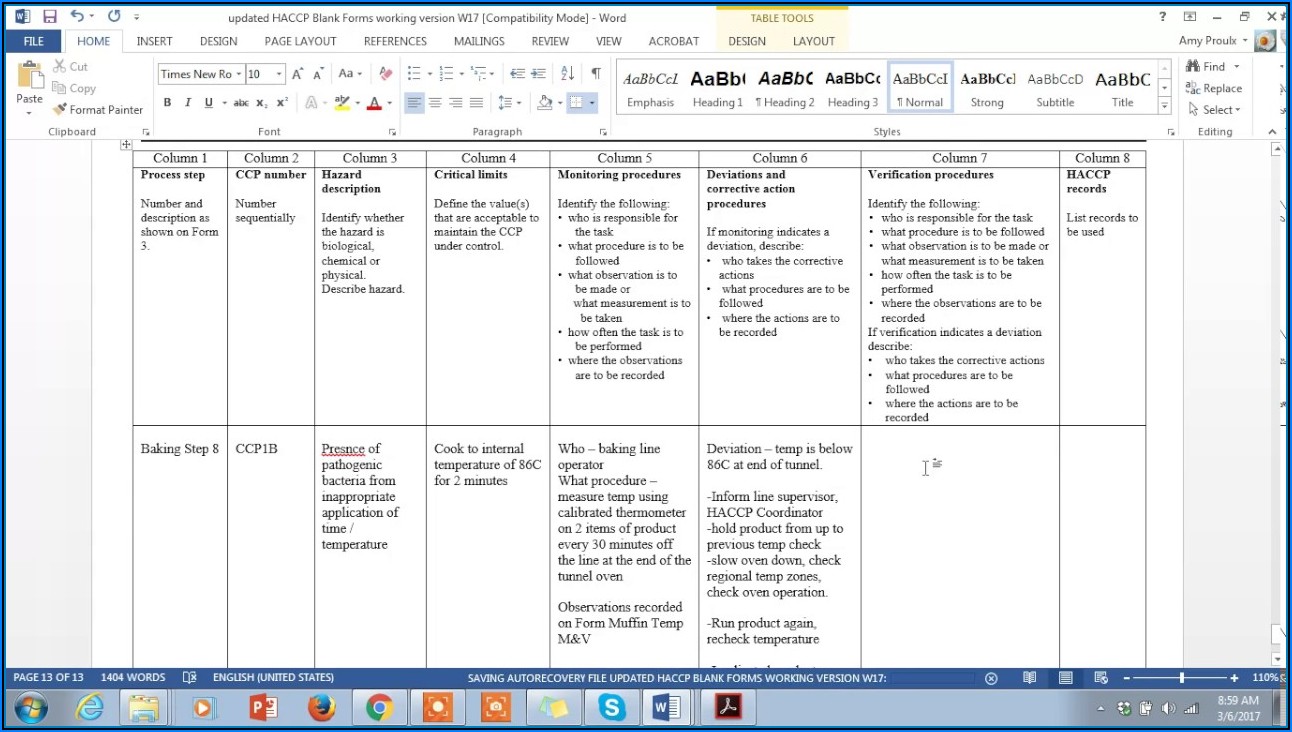Open the FILE tab
Image resolution: width=1292 pixels, height=732 pixels.
click(34, 41)
